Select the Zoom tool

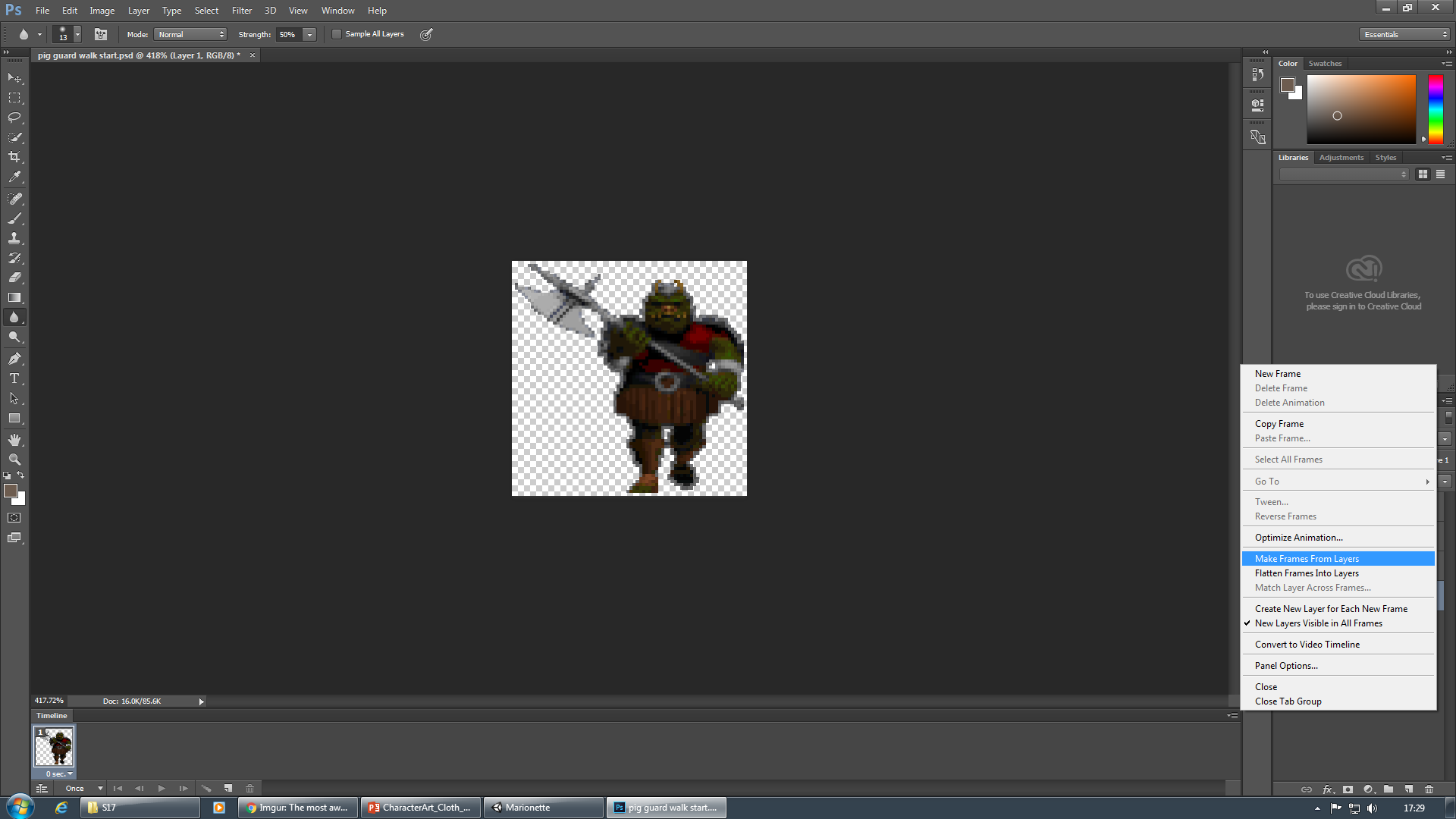tap(14, 460)
